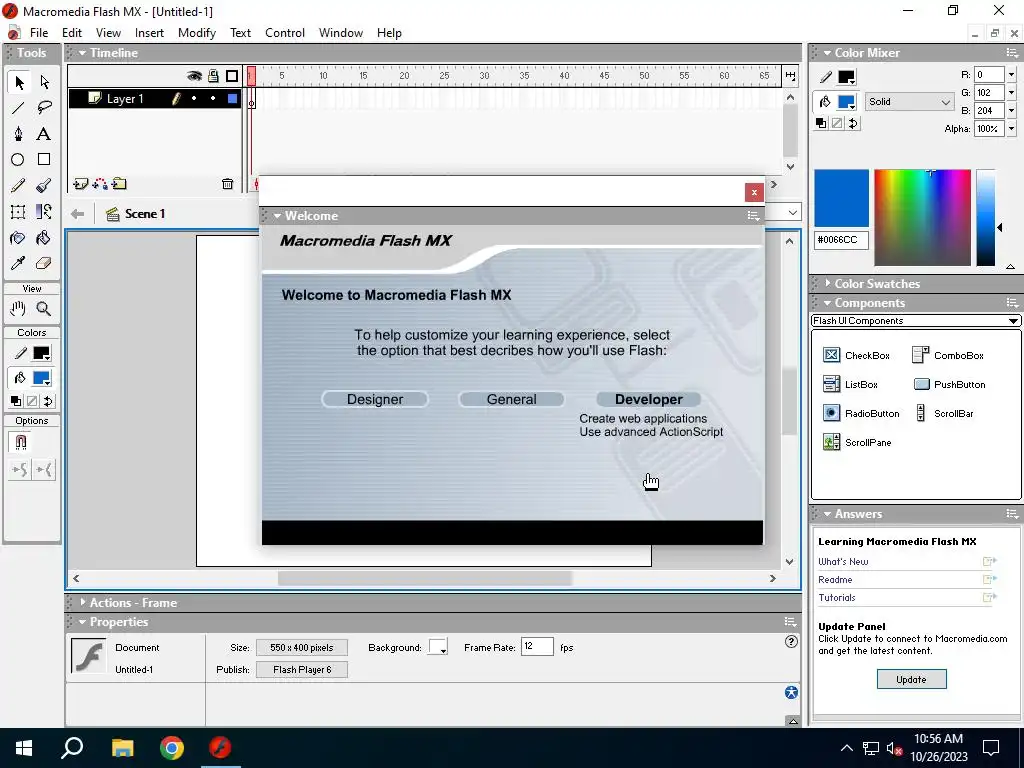Screen dimensions: 1024x768
Task: Open the accessibility panel icon
Action: coord(791,692)
